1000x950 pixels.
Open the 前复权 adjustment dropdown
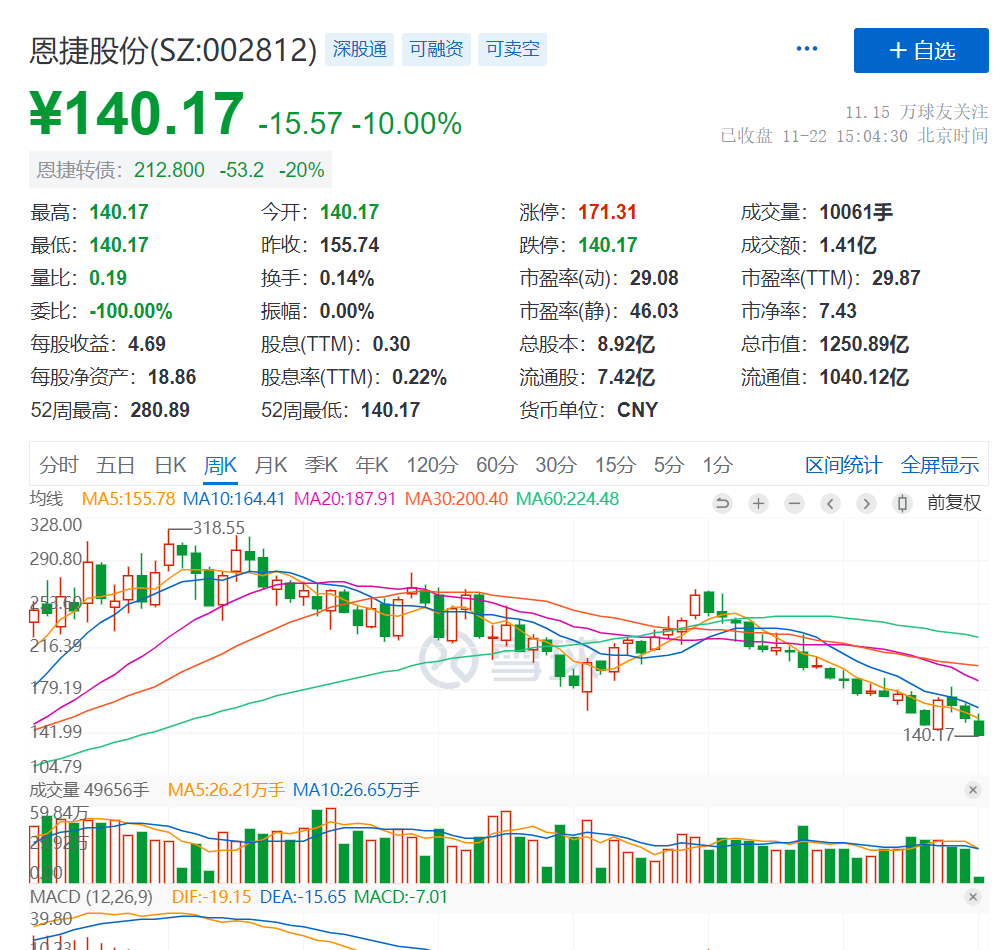pyautogui.click(x=954, y=503)
